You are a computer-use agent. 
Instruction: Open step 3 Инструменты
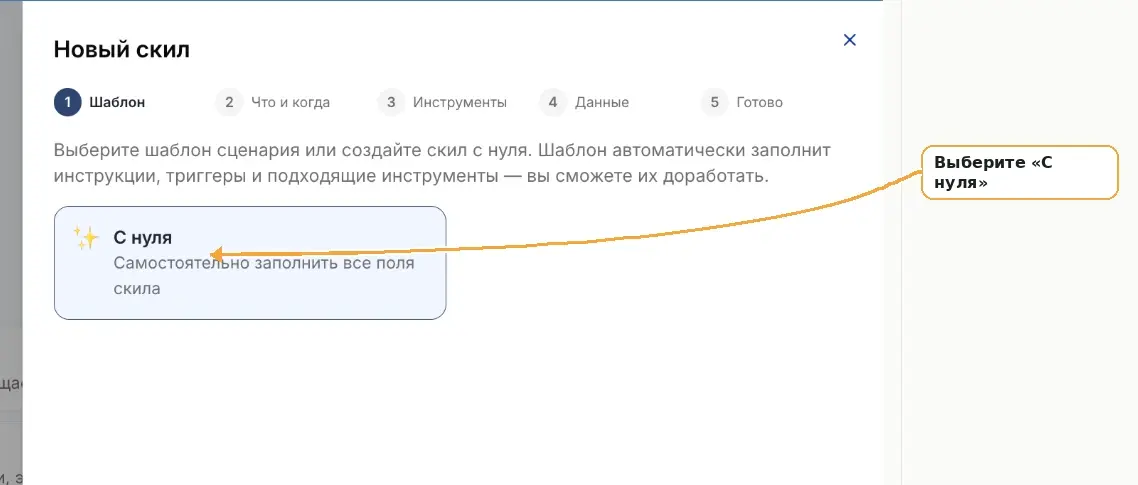pyautogui.click(x=442, y=102)
